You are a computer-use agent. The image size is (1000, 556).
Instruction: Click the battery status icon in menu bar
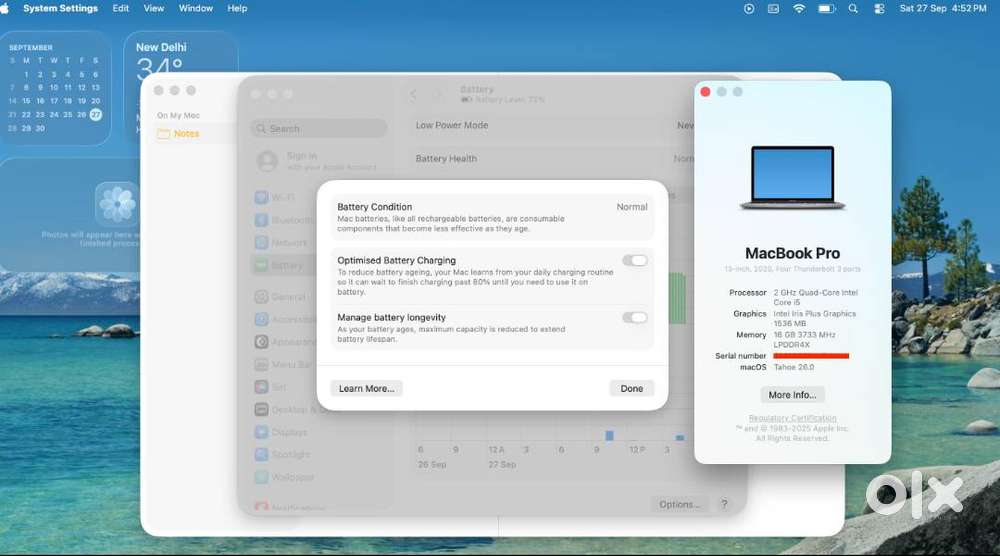(826, 8)
